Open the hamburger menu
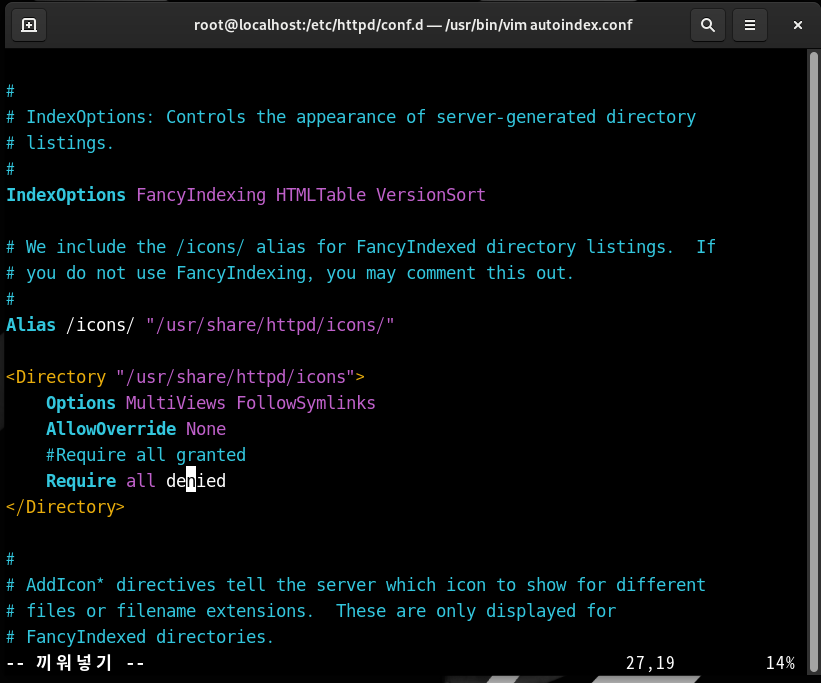Screen dimensions: 821x683 [x=750, y=25]
